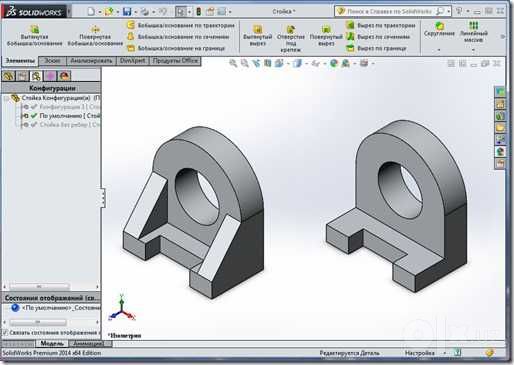Click the Save icon
This screenshot has height=365, width=514.
[127, 11]
